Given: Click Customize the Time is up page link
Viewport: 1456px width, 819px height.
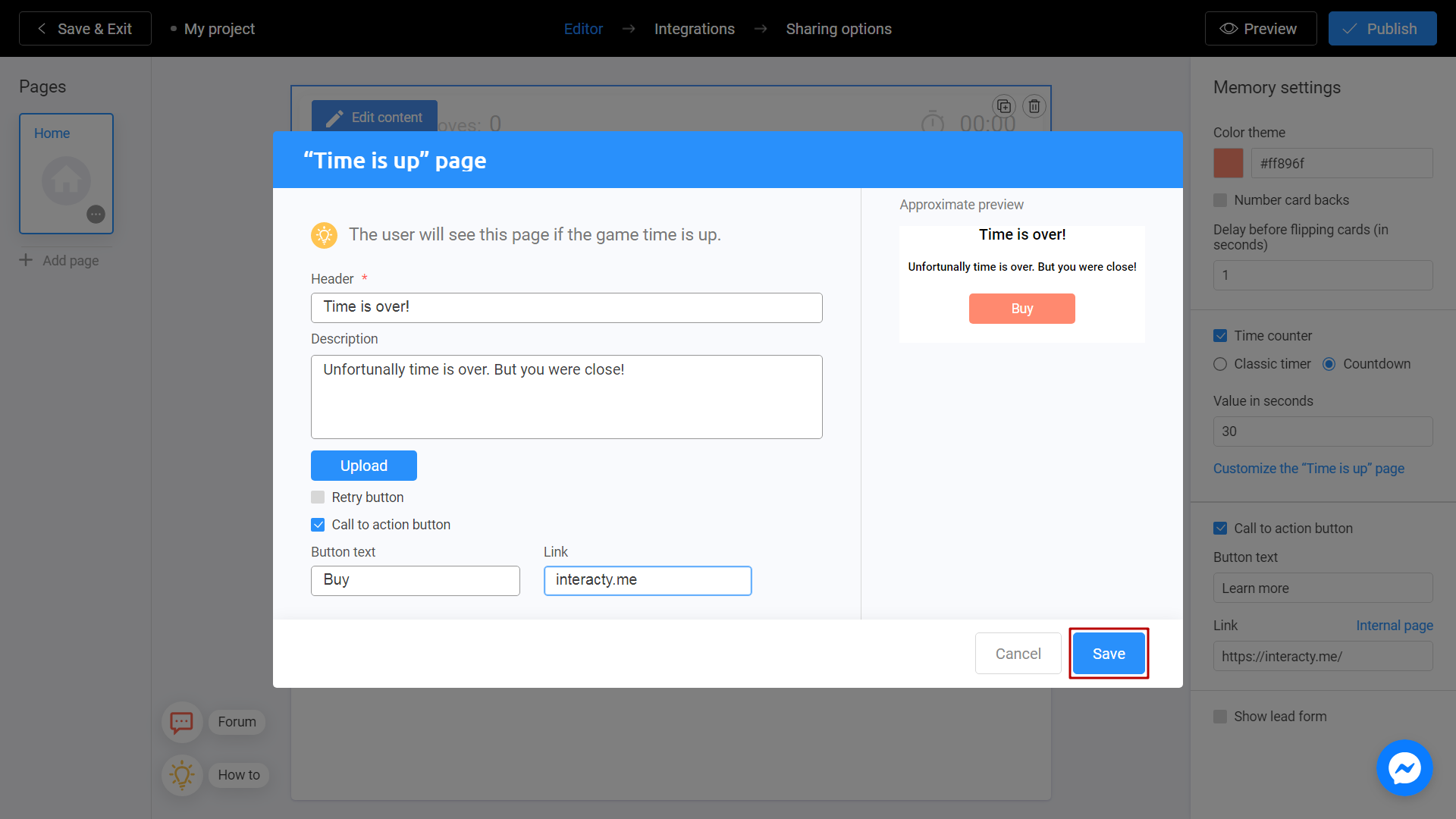Looking at the screenshot, I should point(1308,466).
